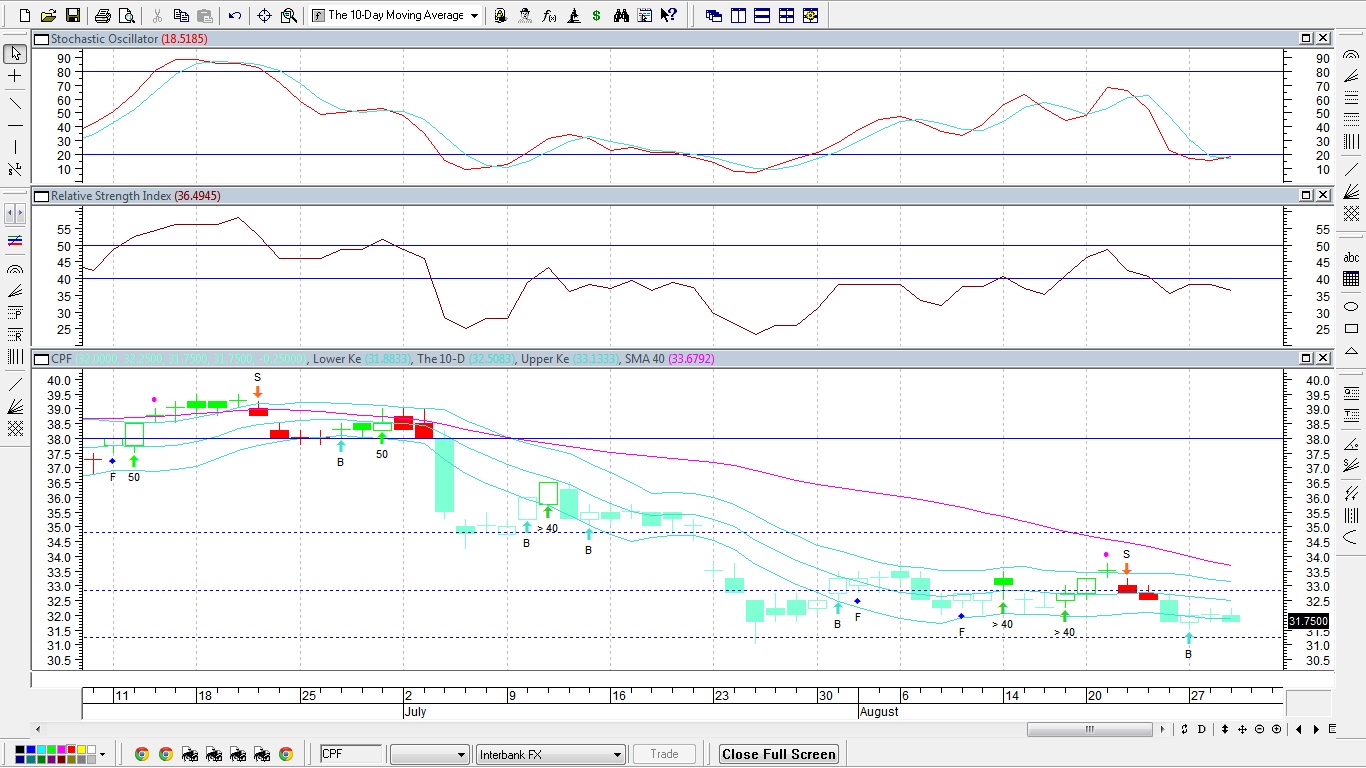Click the Close Full Screen button
Image resolution: width=1366 pixels, height=768 pixels.
coord(779,754)
